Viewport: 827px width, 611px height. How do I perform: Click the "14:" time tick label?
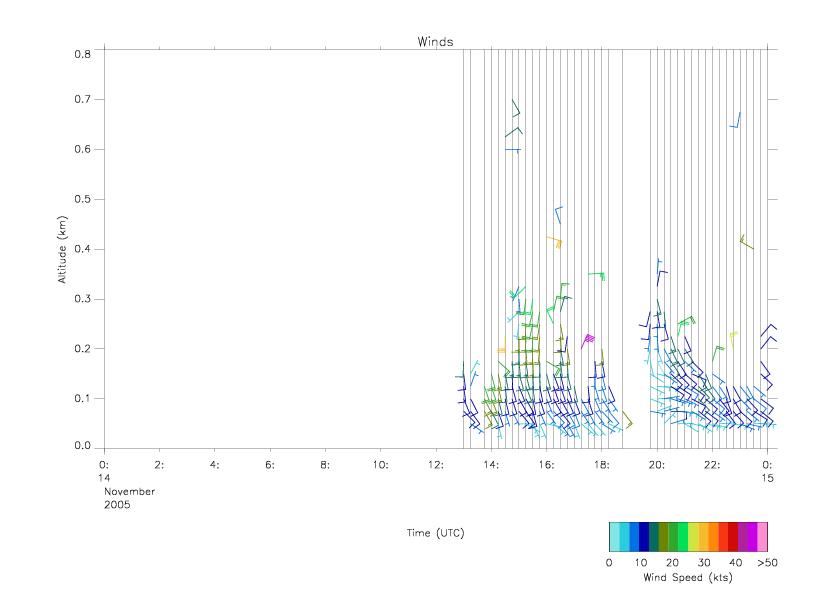pyautogui.click(x=491, y=465)
